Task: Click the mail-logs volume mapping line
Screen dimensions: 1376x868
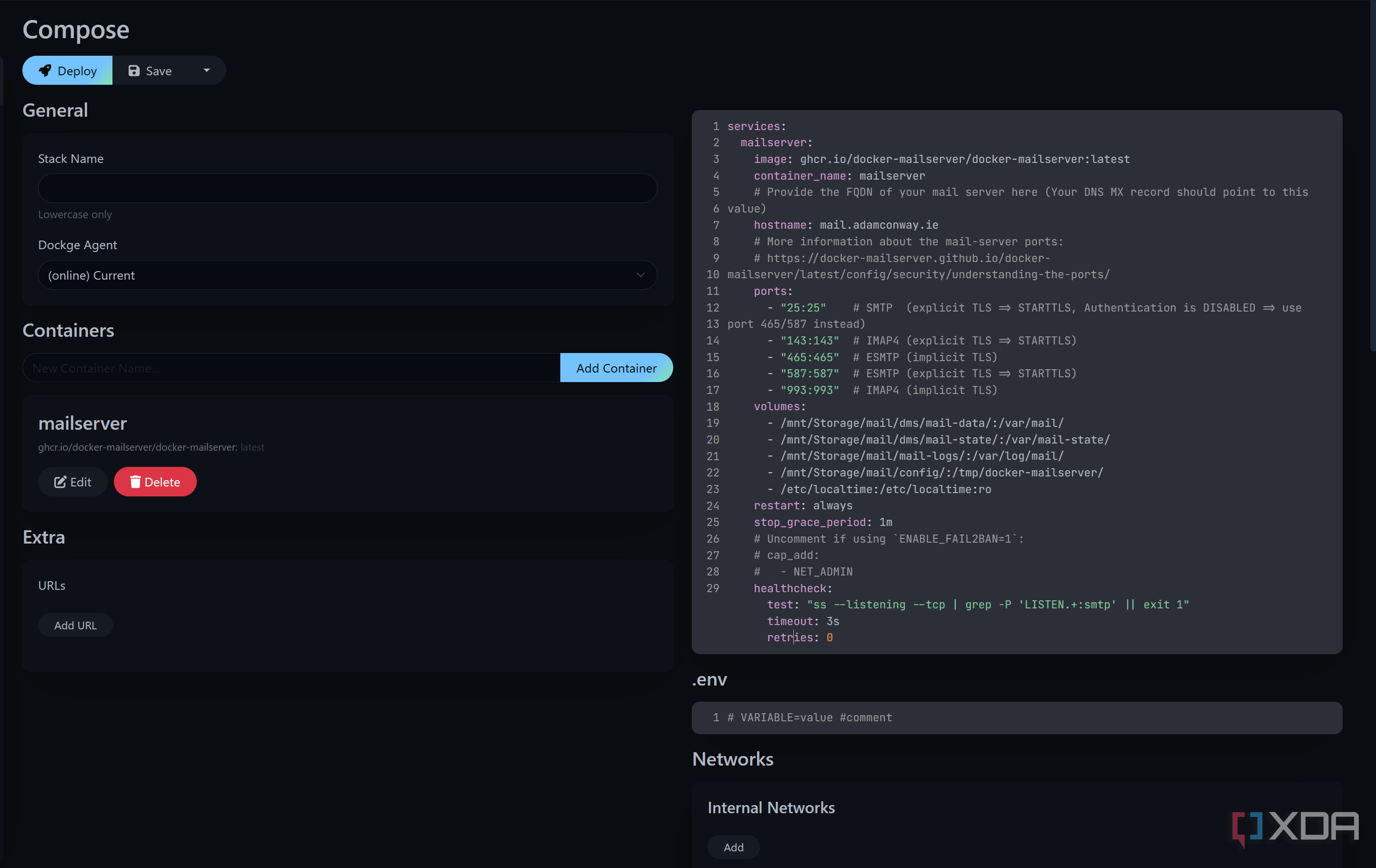Action: 915,455
